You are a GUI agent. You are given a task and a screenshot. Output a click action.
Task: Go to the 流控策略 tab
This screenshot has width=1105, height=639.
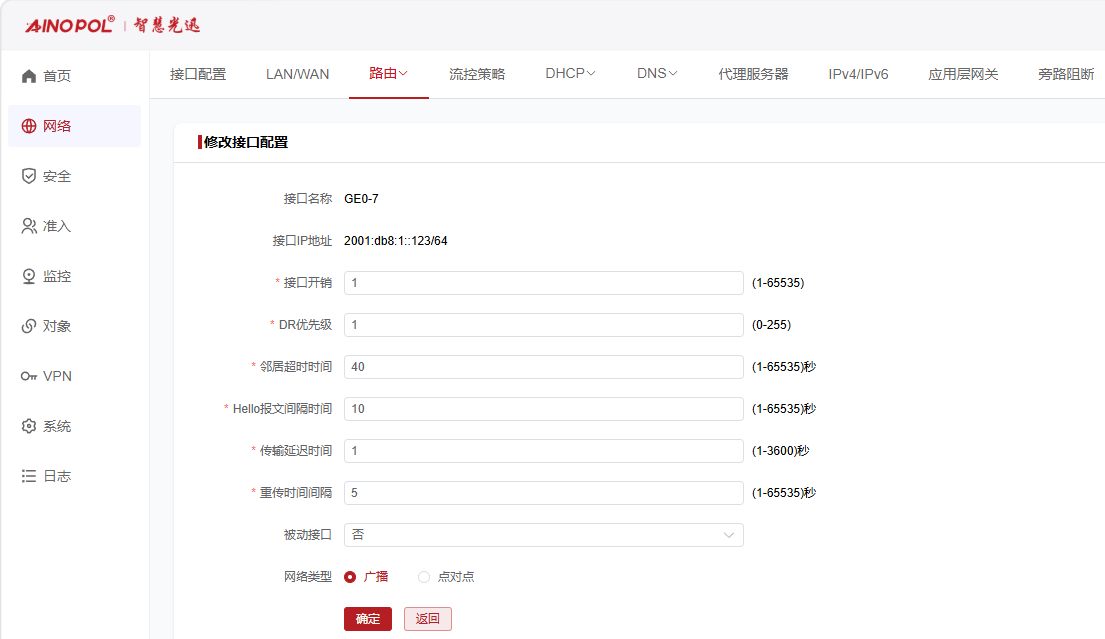point(477,74)
